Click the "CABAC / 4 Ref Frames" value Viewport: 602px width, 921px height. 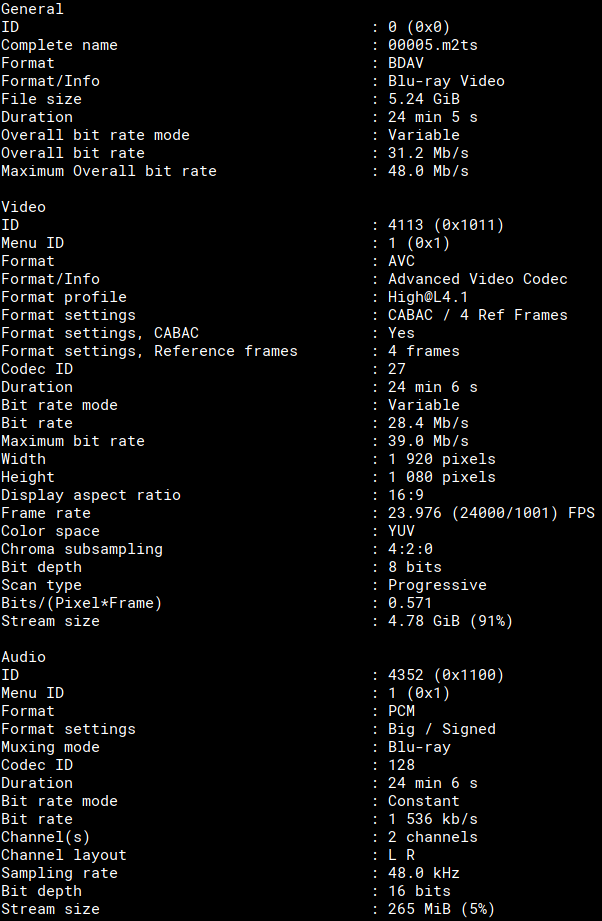477,315
